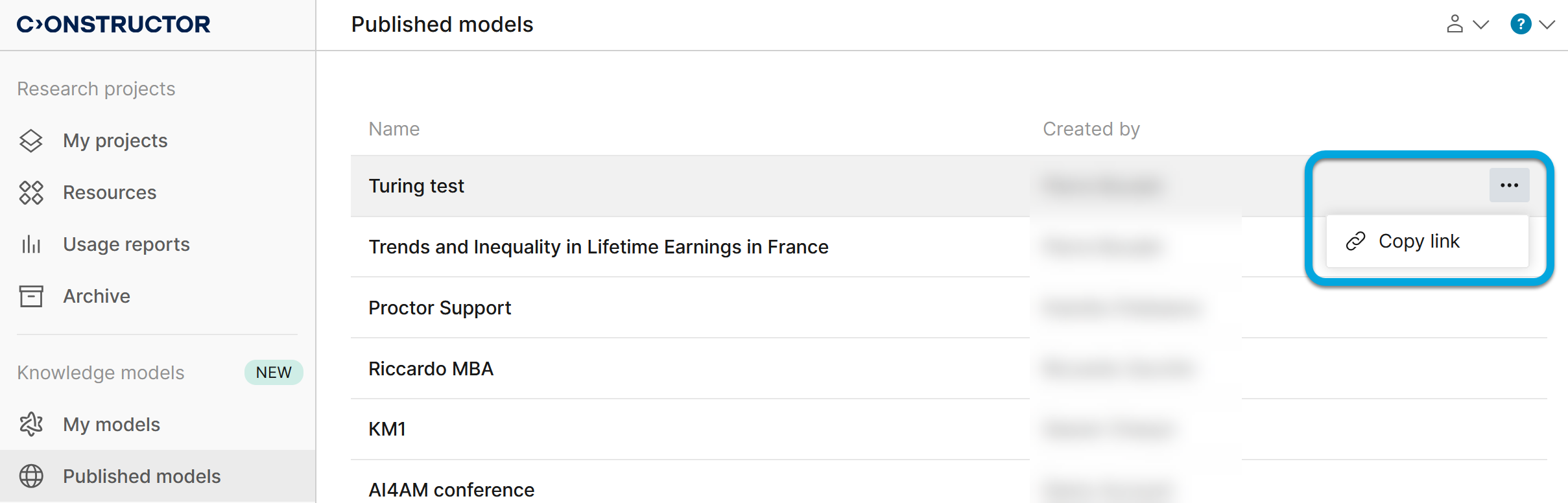Click the user profile icon

click(1455, 25)
